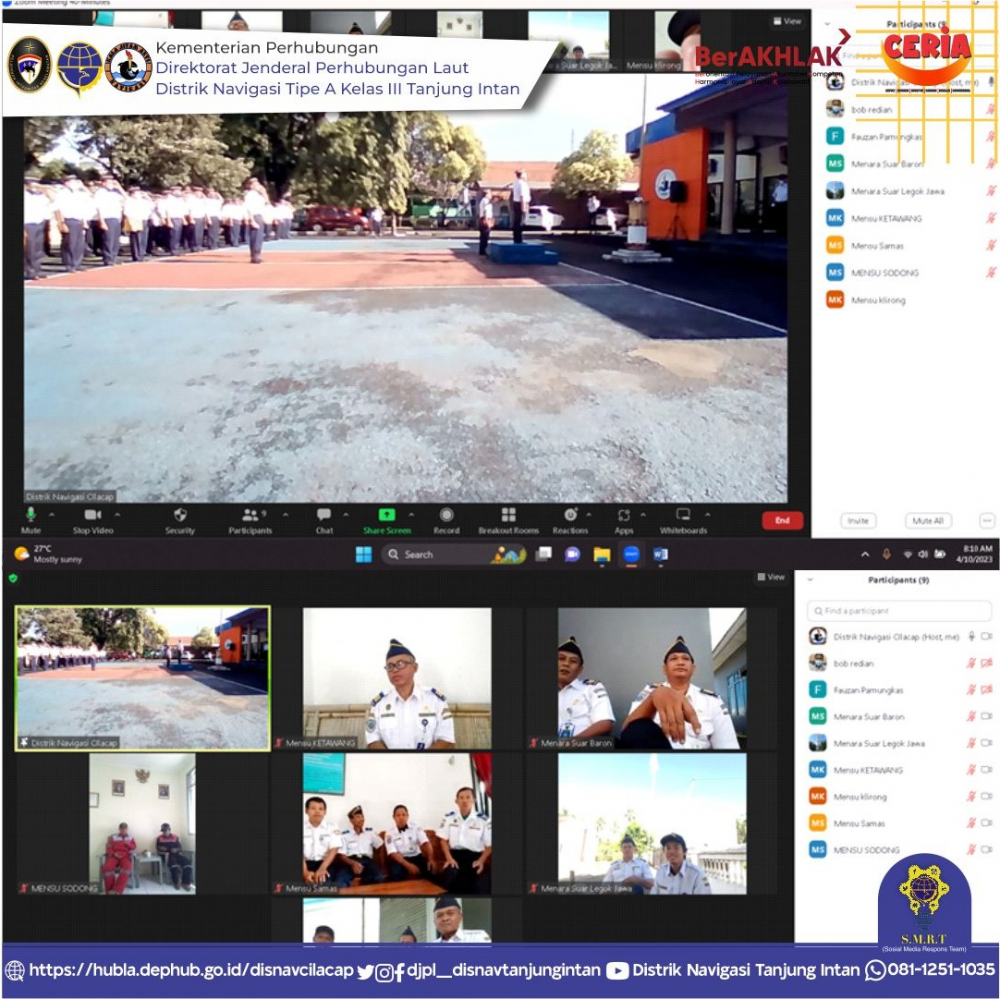Image resolution: width=1000 pixels, height=999 pixels.
Task: Expand the arrow beside Participants
Action: (x=285, y=514)
